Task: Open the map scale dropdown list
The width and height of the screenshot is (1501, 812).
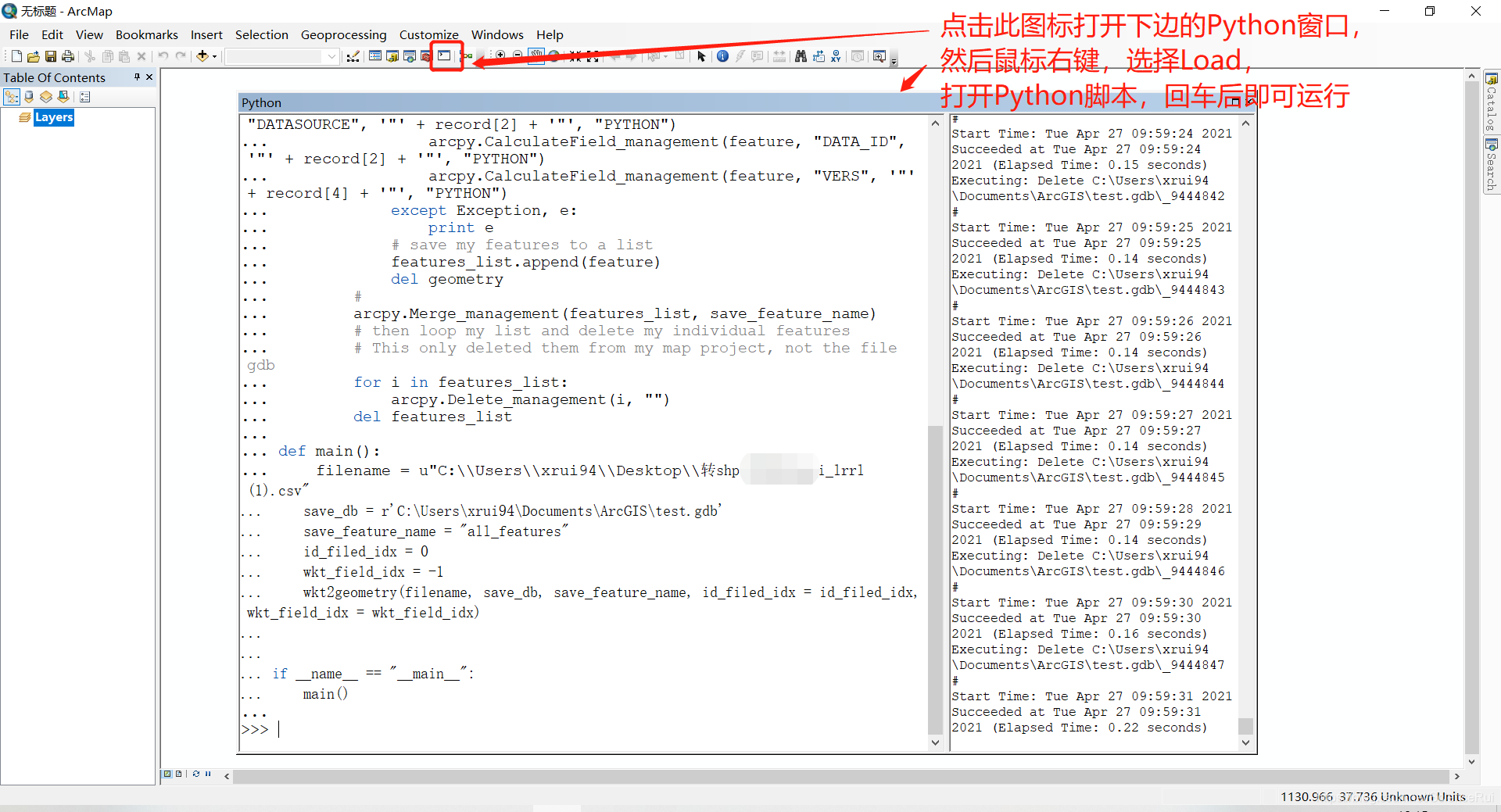Action: 331,56
